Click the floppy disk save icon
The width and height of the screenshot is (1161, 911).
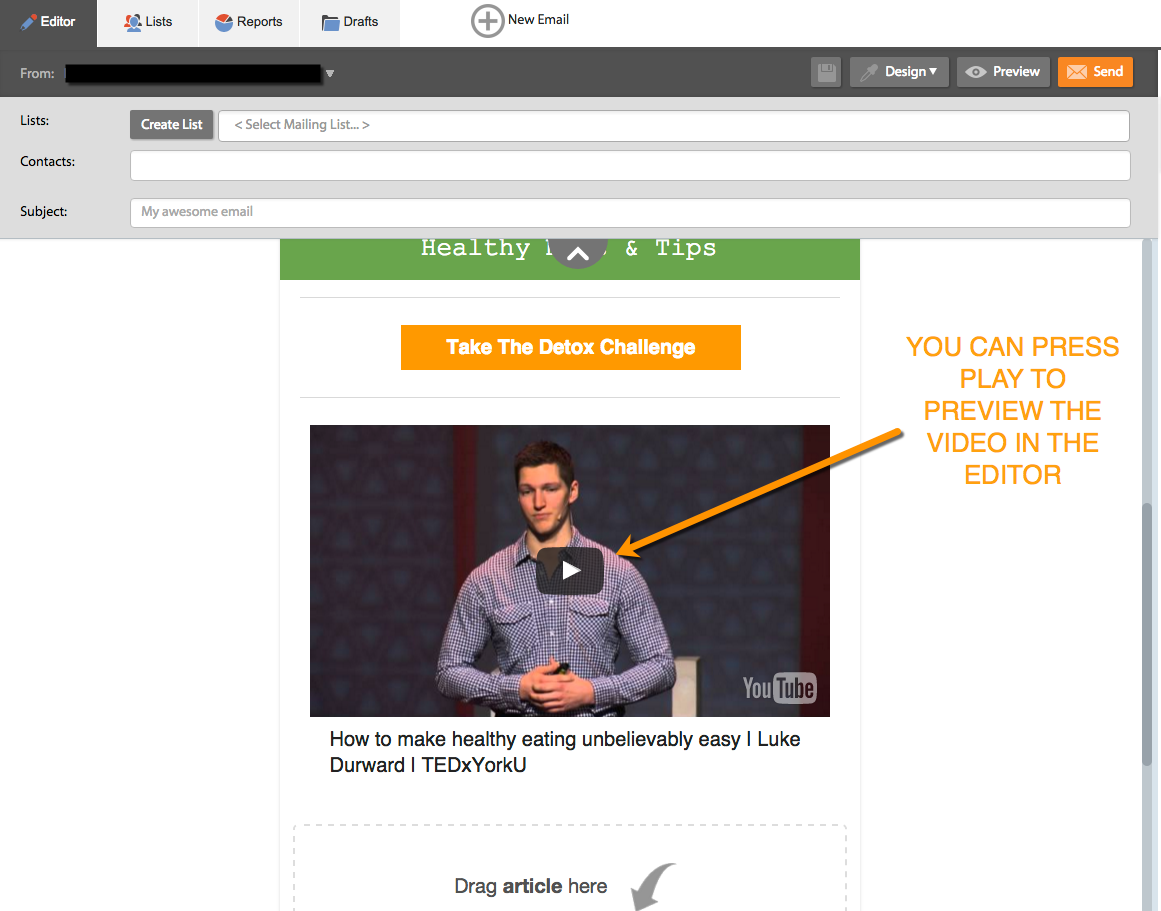(826, 73)
